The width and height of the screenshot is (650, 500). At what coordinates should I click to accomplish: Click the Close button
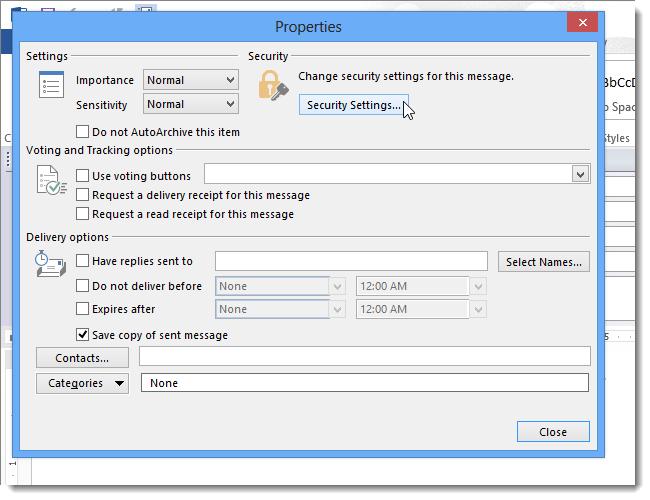coord(553,432)
